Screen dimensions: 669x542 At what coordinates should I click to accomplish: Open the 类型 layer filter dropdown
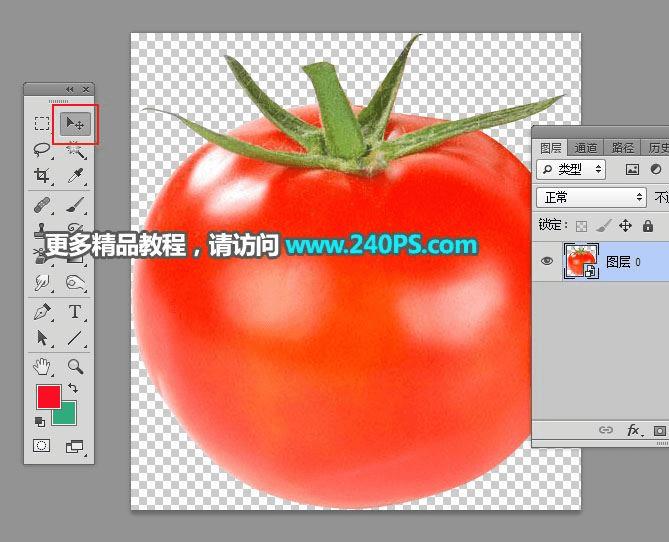click(x=571, y=169)
